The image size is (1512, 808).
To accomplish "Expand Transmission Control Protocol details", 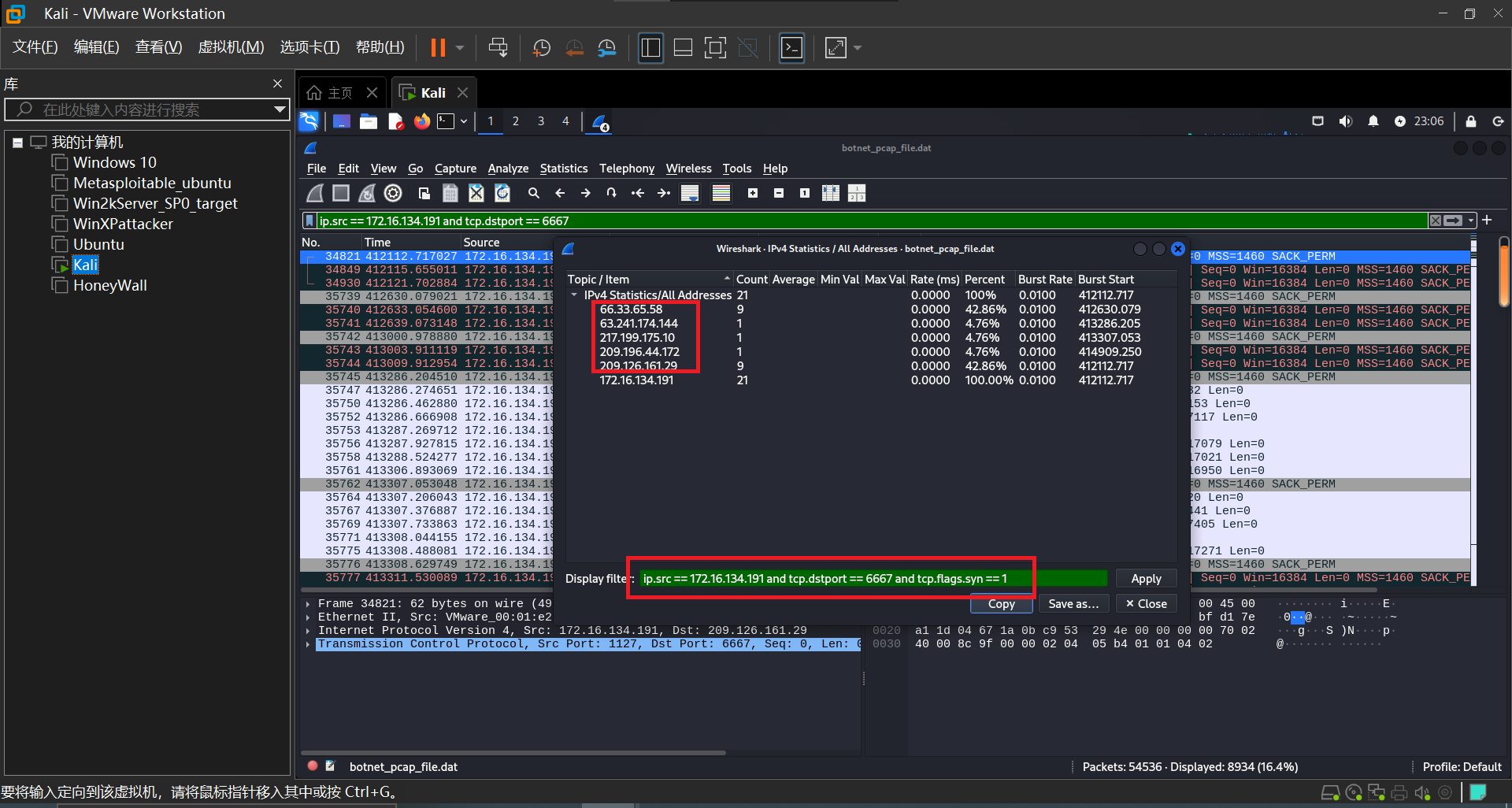I will 308,644.
